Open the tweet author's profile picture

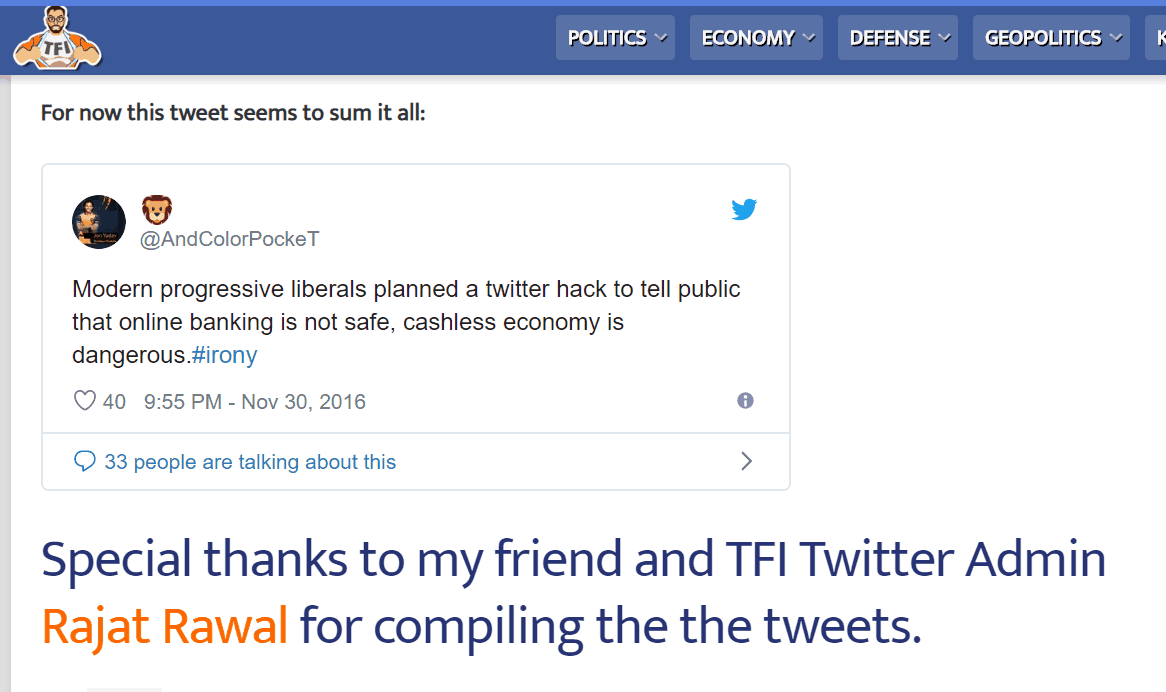coord(99,222)
